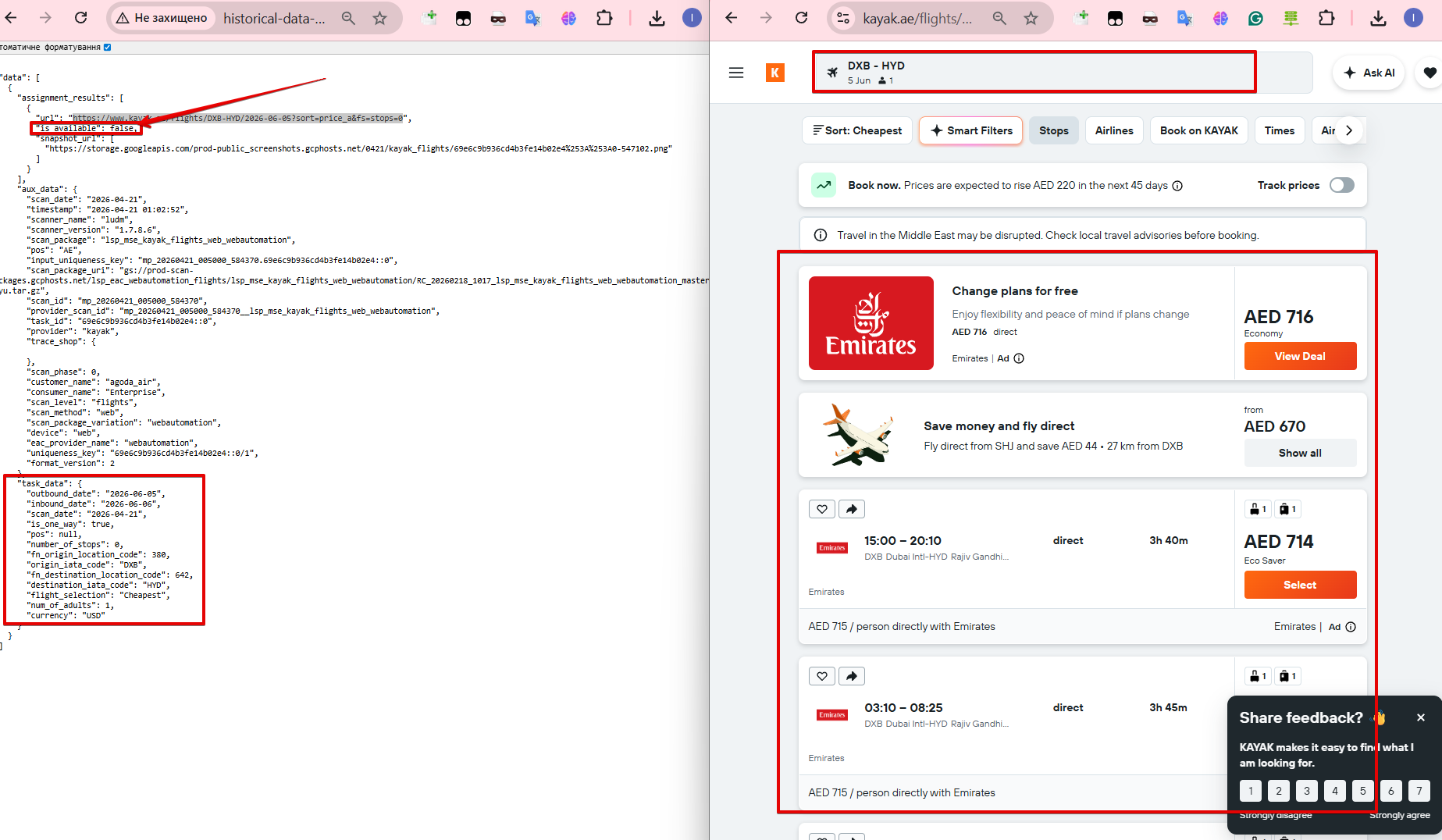Image resolution: width=1442 pixels, height=840 pixels.
Task: Open Smart Filters
Action: tap(972, 130)
